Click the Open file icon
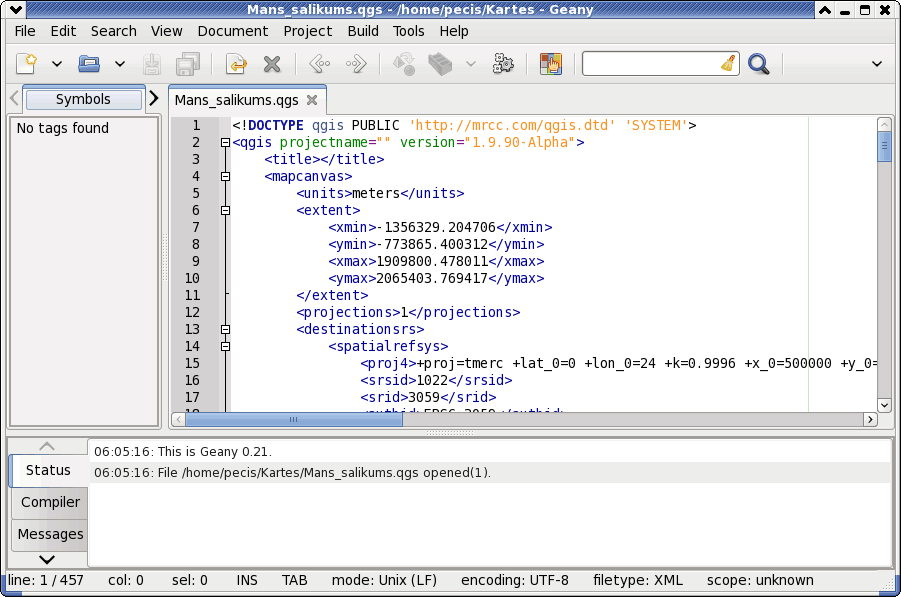 pyautogui.click(x=89, y=64)
